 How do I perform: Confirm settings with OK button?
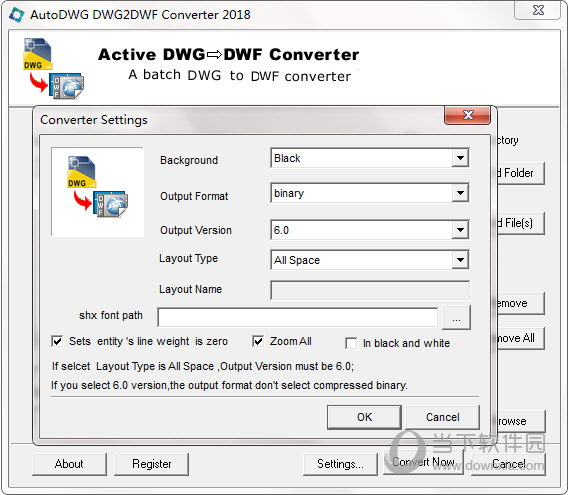point(364,417)
